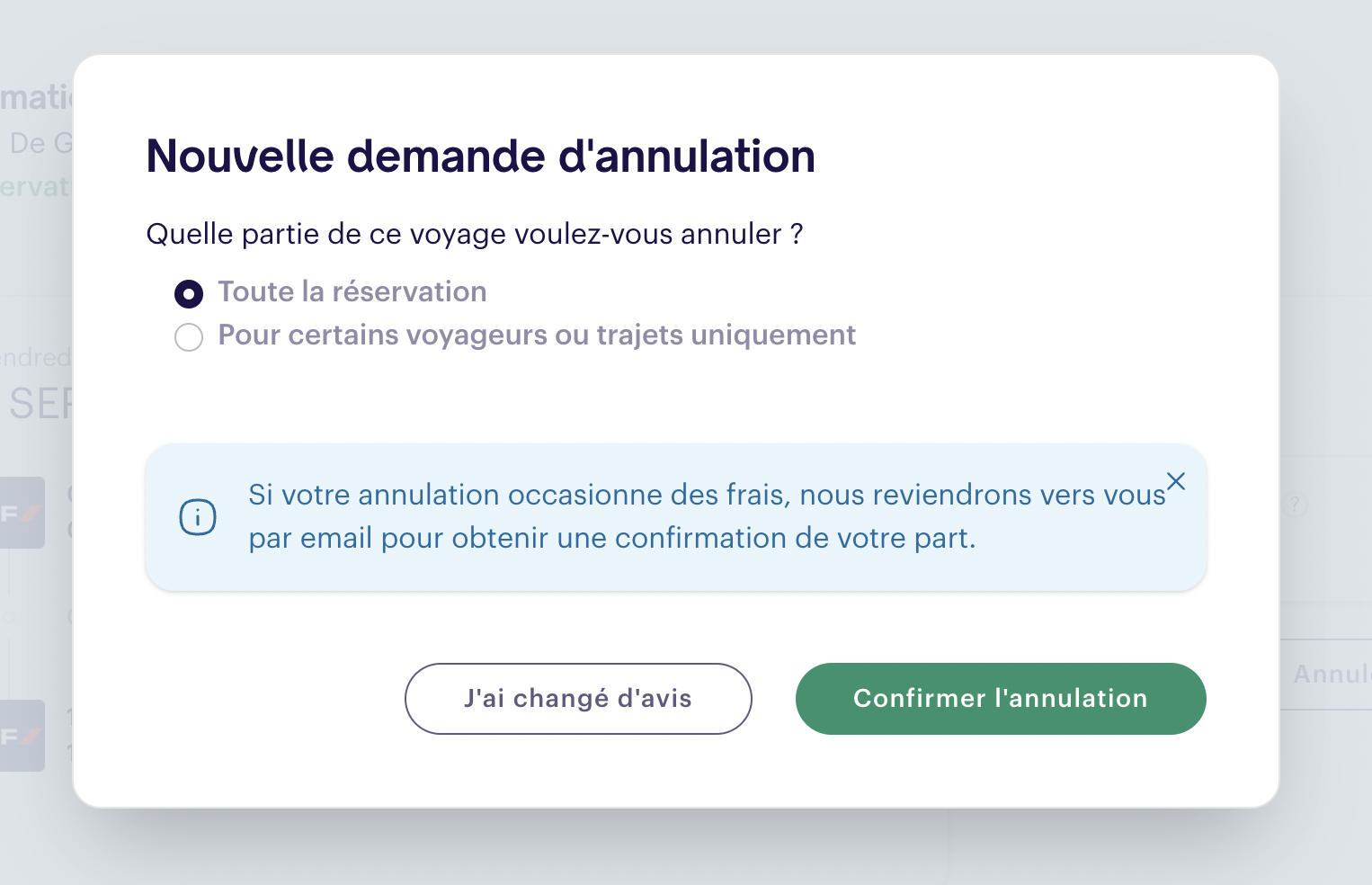
Task: Choose the "Pour certains voyageurs" radio circle
Action: tap(189, 337)
